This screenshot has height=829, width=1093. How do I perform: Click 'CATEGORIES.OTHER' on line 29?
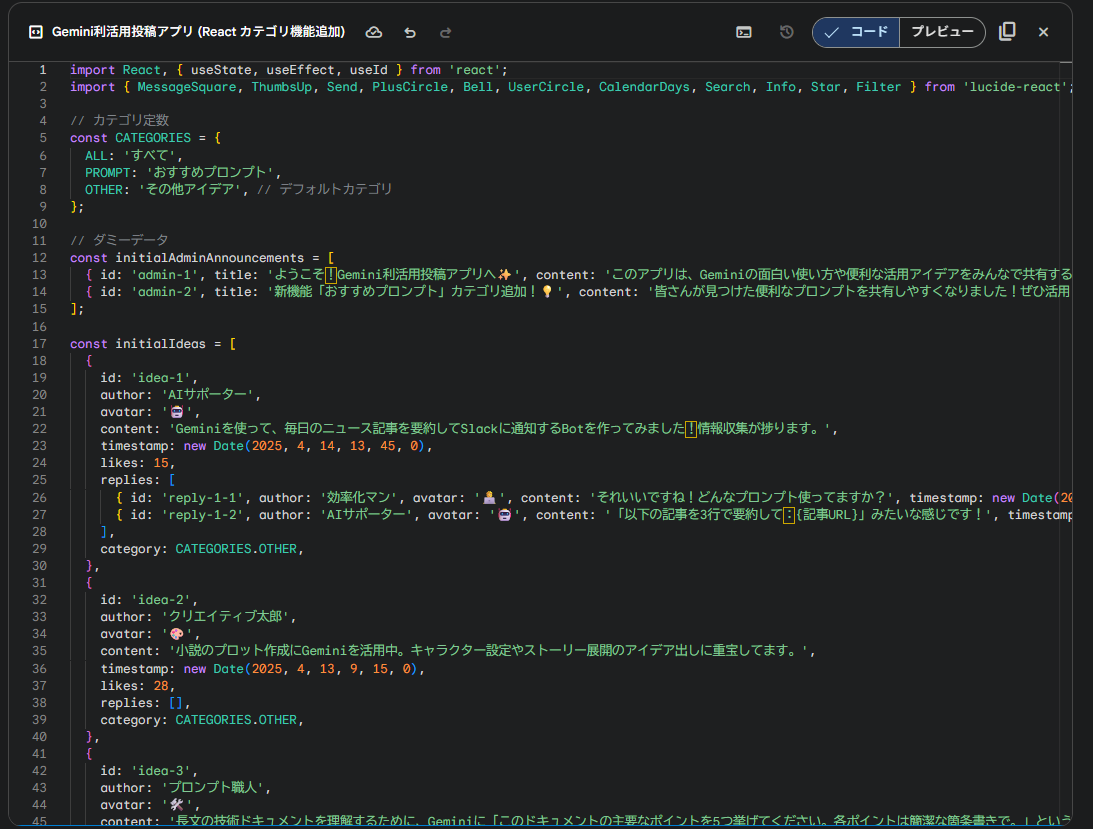236,549
